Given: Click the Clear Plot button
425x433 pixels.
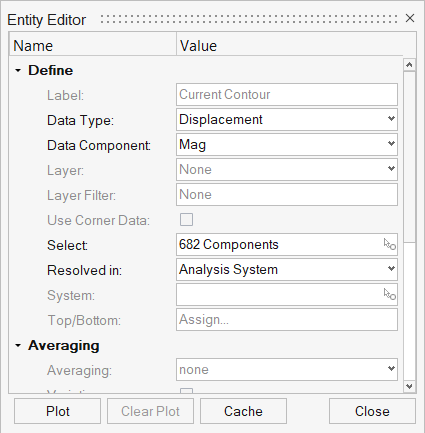Looking at the screenshot, I should pyautogui.click(x=150, y=411).
